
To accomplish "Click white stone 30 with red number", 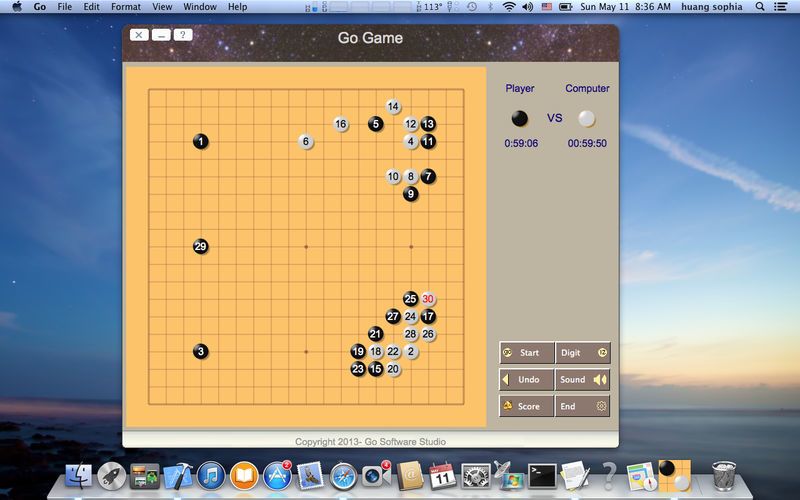I will click(x=428, y=299).
